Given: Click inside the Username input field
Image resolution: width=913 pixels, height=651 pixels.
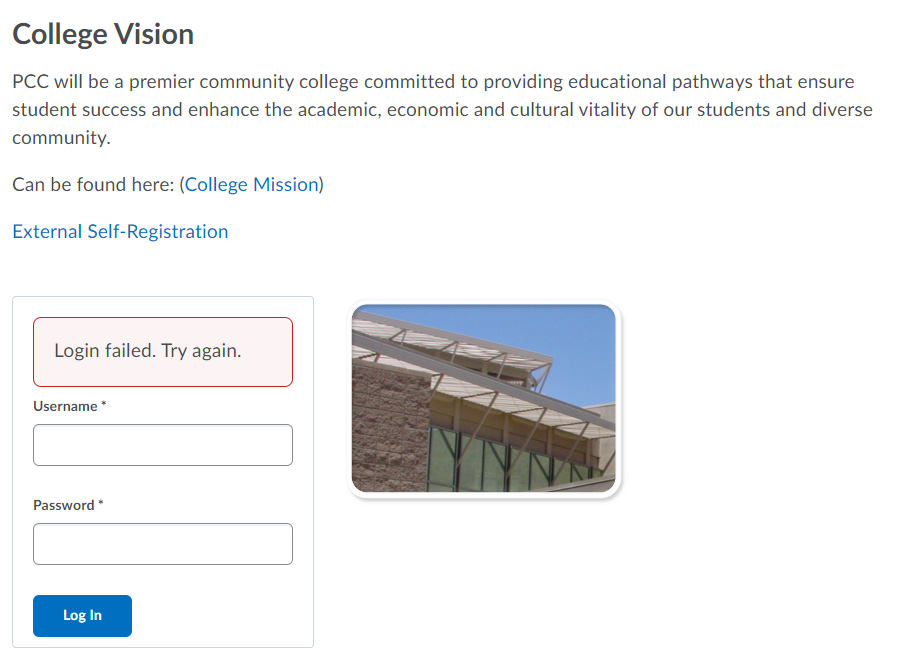Looking at the screenshot, I should [162, 444].
